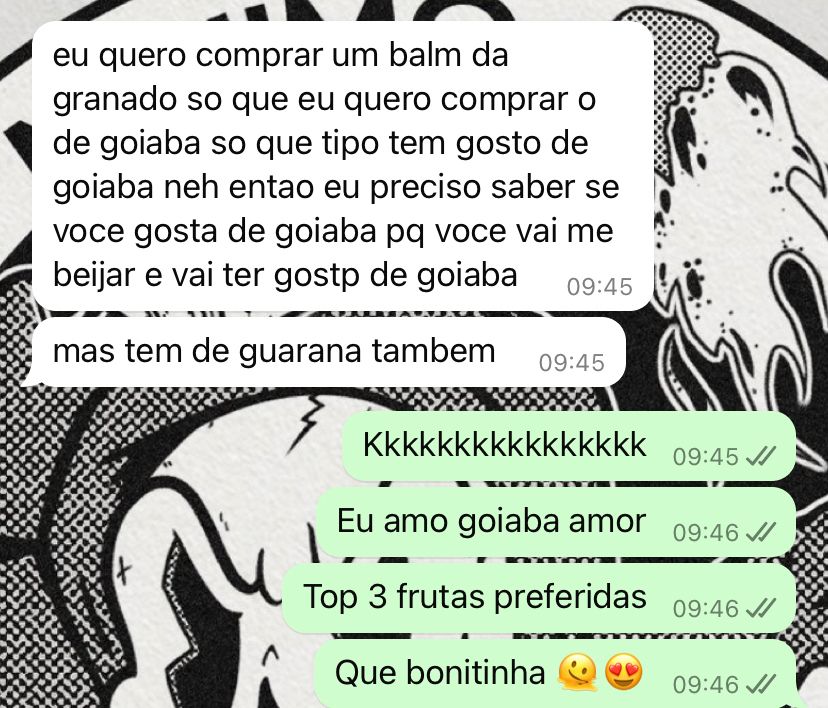The image size is (828, 708).
Task: Select the Eu amo goiaba amor message
Action: click(556, 522)
